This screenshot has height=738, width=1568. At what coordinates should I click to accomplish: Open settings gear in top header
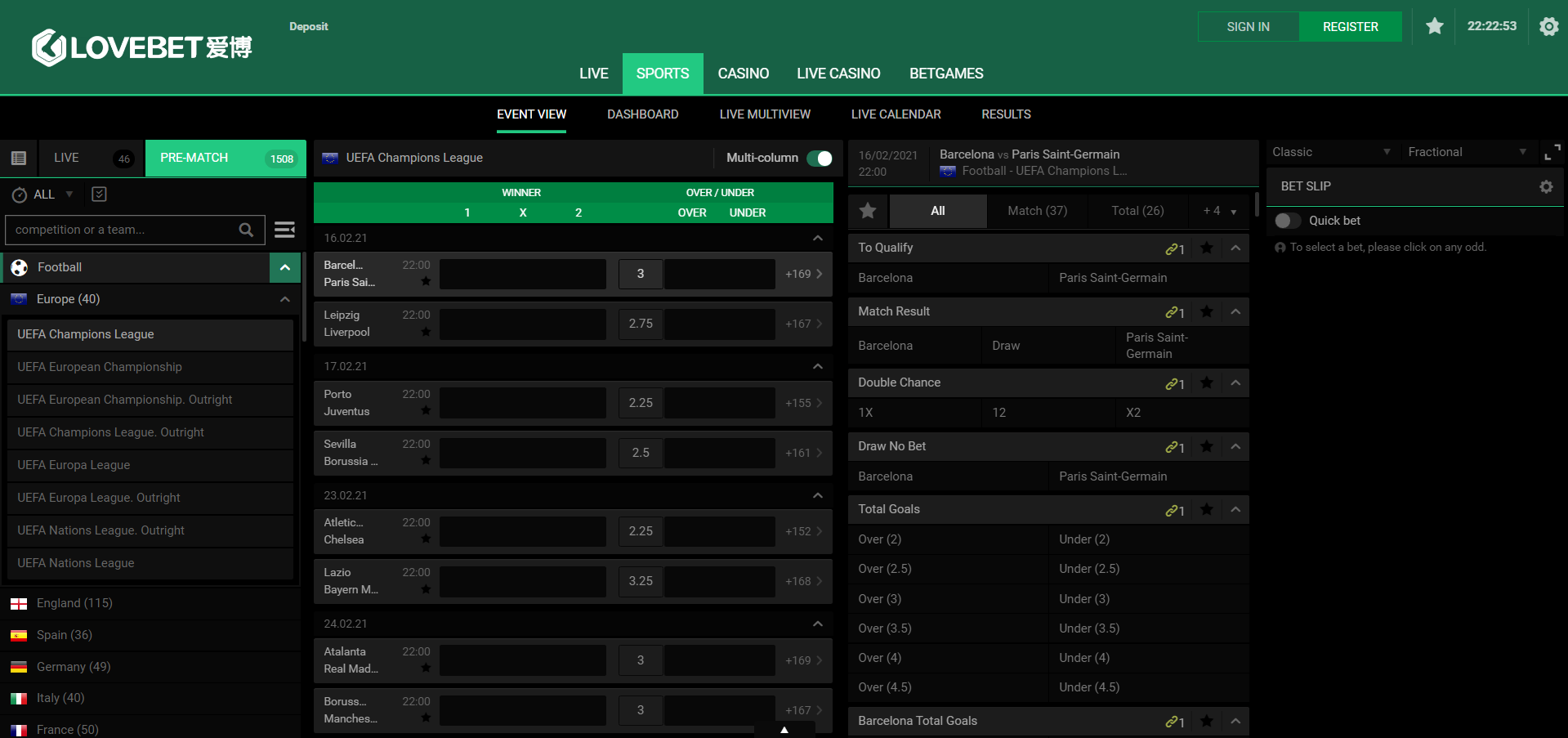pos(1548,26)
